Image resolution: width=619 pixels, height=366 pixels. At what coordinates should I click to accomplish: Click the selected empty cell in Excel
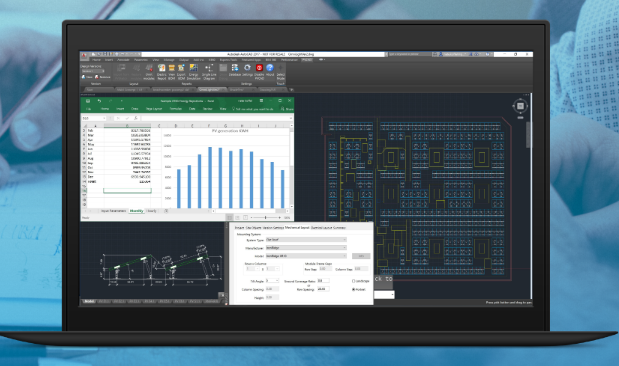(x=127, y=191)
